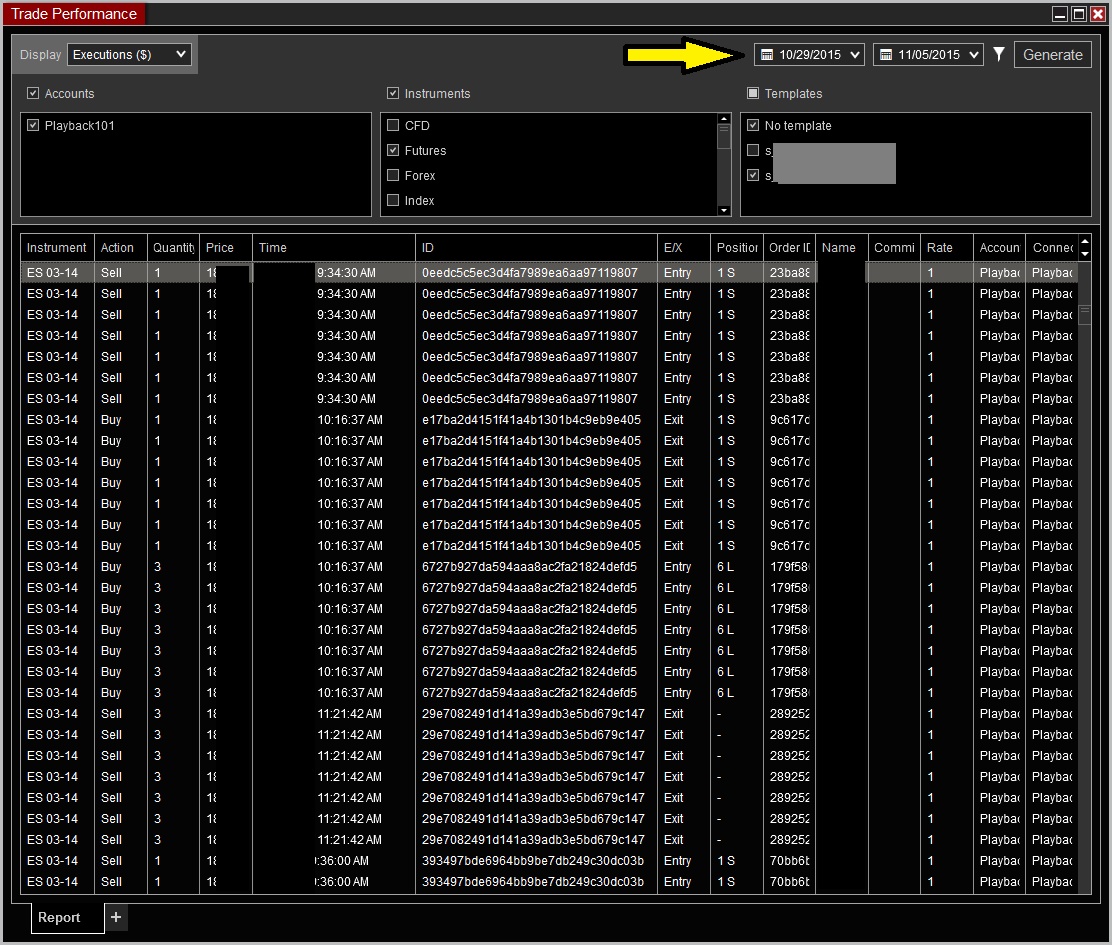Expand the 11/05/2015 end date dropdown
Viewport: 1112px width, 945px height.
[x=974, y=55]
